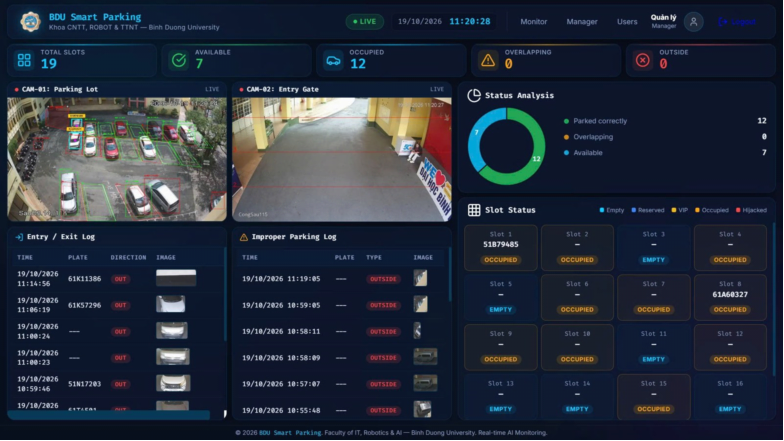Screen dimensions: 784x441
Task: Open vehicle image for plate 61K57296
Action: (170, 304)
